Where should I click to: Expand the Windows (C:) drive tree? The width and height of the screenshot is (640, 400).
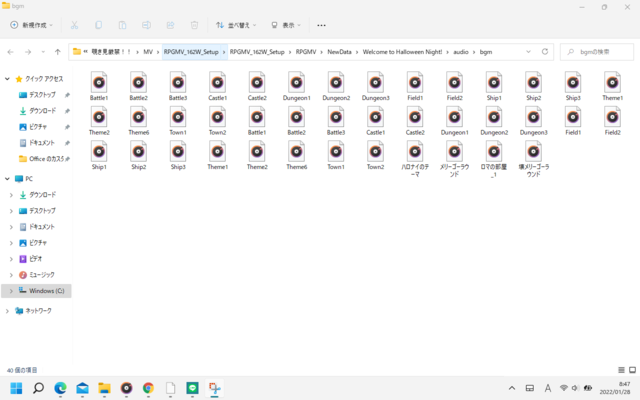point(11,291)
